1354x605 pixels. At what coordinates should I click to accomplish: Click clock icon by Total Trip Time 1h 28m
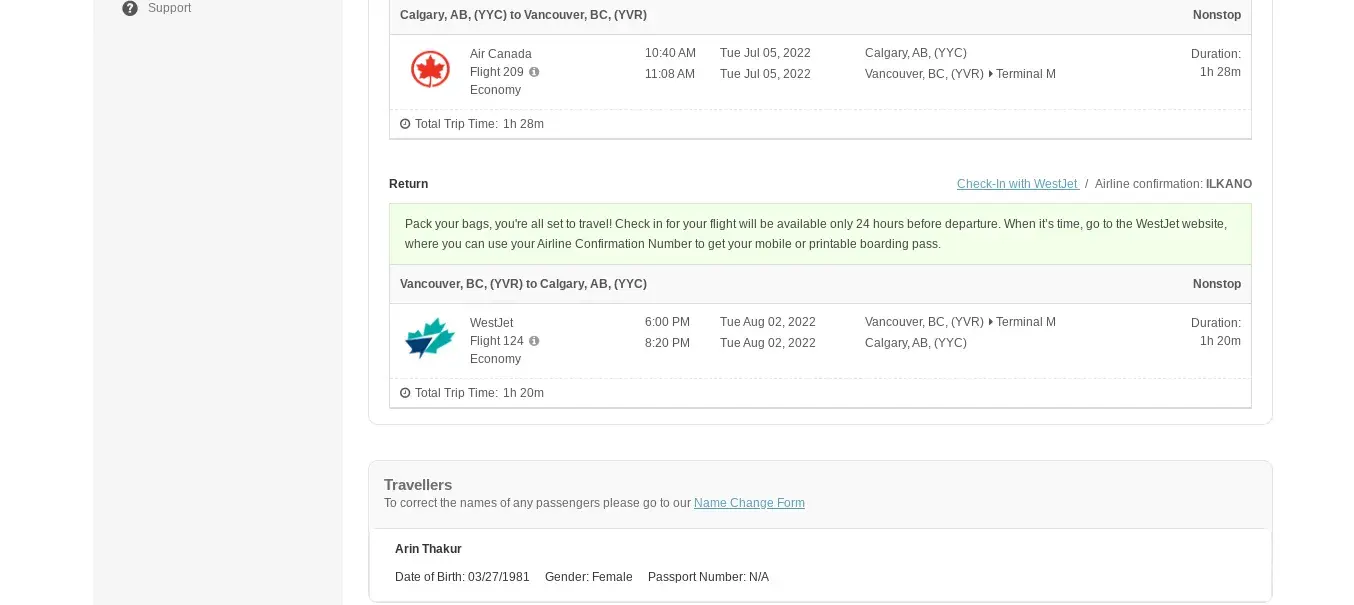click(x=405, y=124)
